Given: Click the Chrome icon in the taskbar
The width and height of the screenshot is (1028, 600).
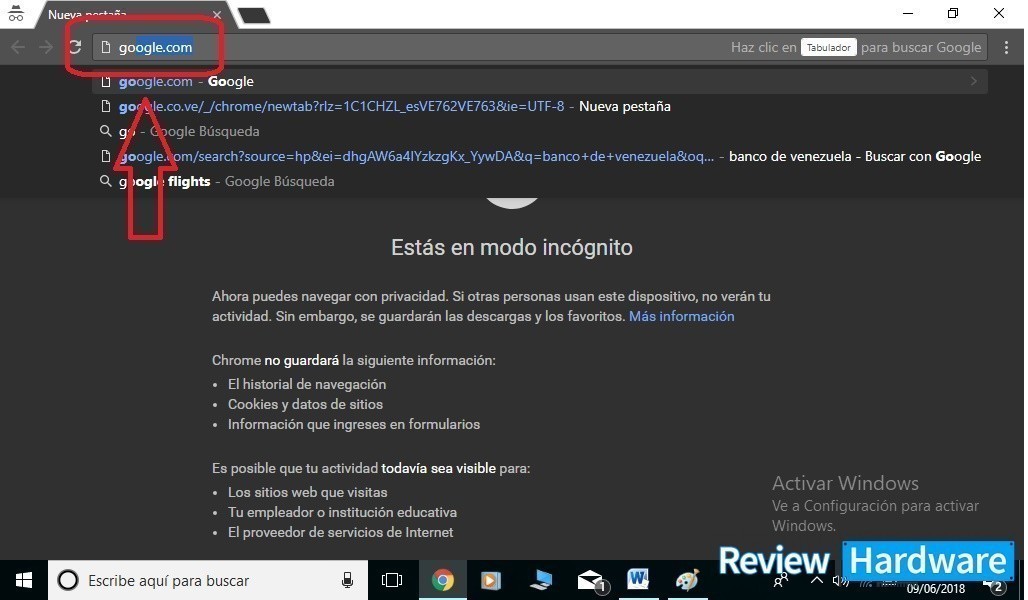Looking at the screenshot, I should pyautogui.click(x=443, y=580).
